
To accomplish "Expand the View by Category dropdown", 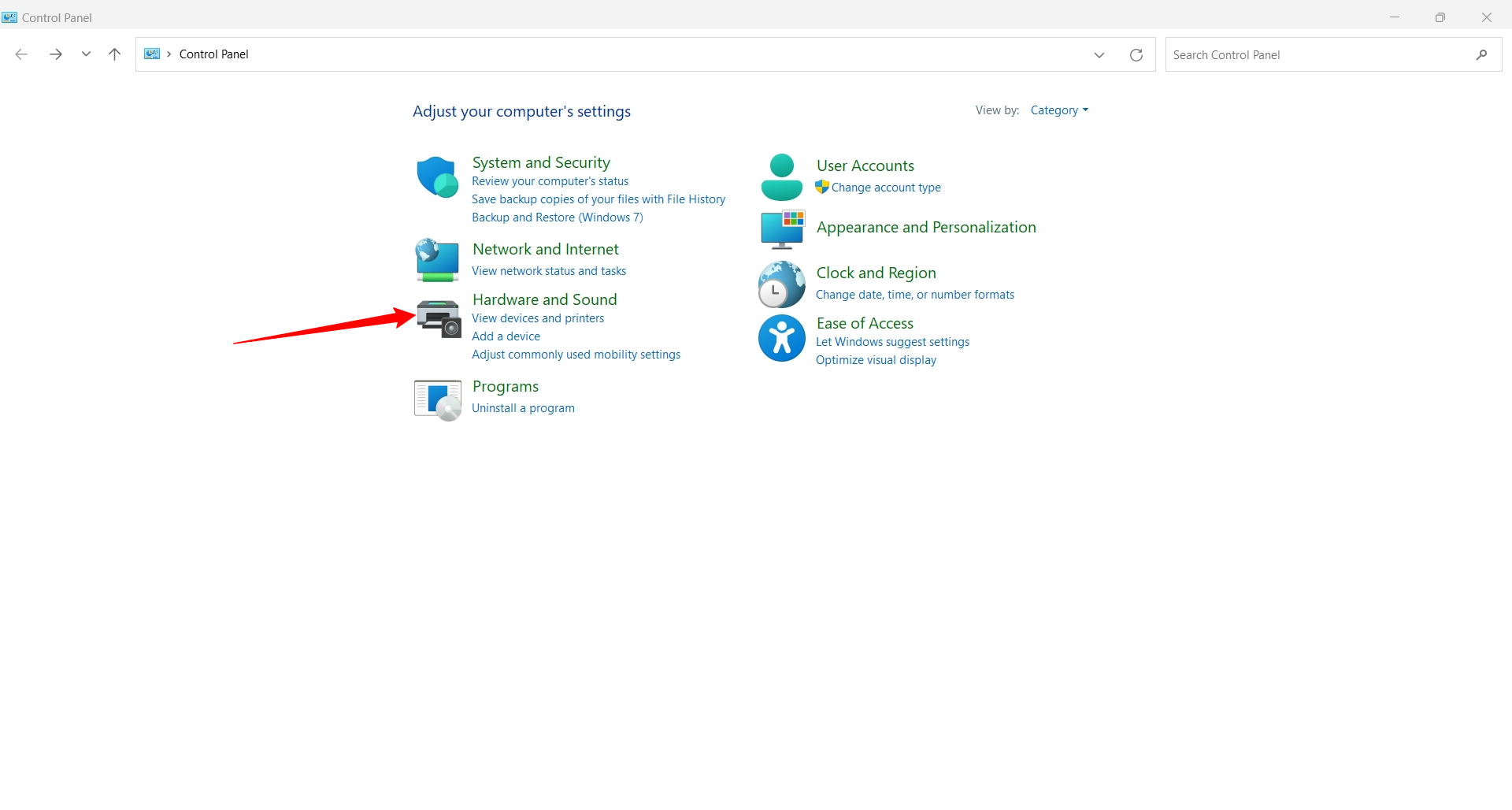I will tap(1059, 110).
